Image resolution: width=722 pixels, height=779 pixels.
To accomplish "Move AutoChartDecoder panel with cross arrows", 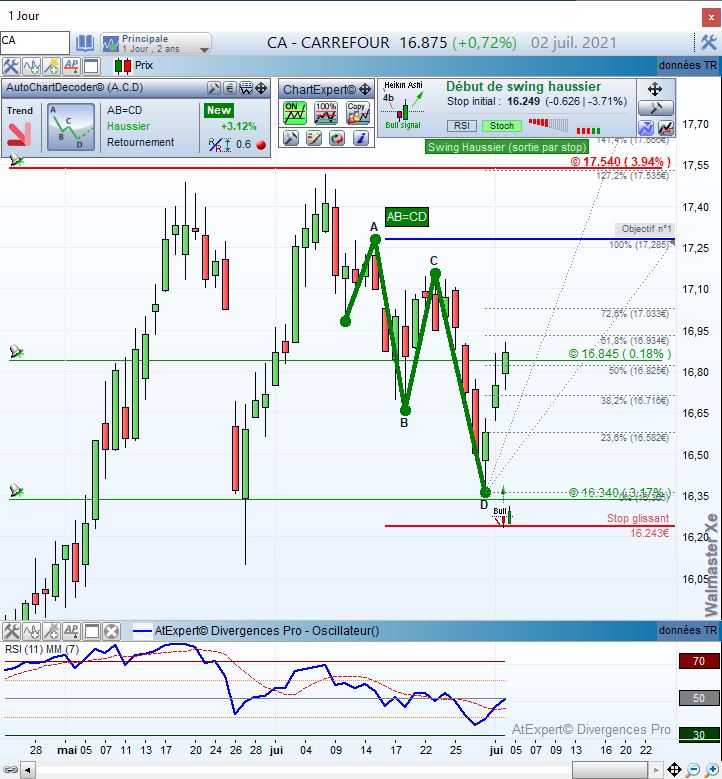I will click(x=261, y=88).
